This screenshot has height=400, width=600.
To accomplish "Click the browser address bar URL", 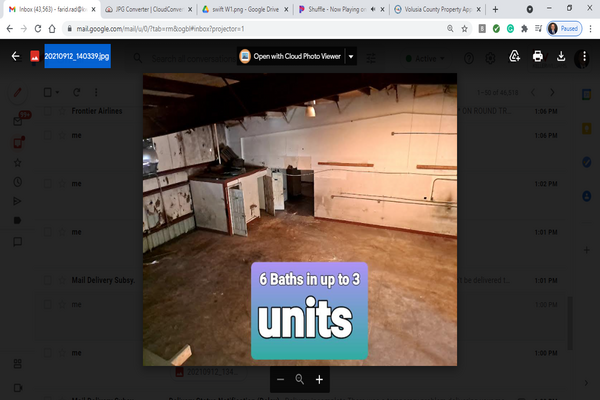I will 200,29.
